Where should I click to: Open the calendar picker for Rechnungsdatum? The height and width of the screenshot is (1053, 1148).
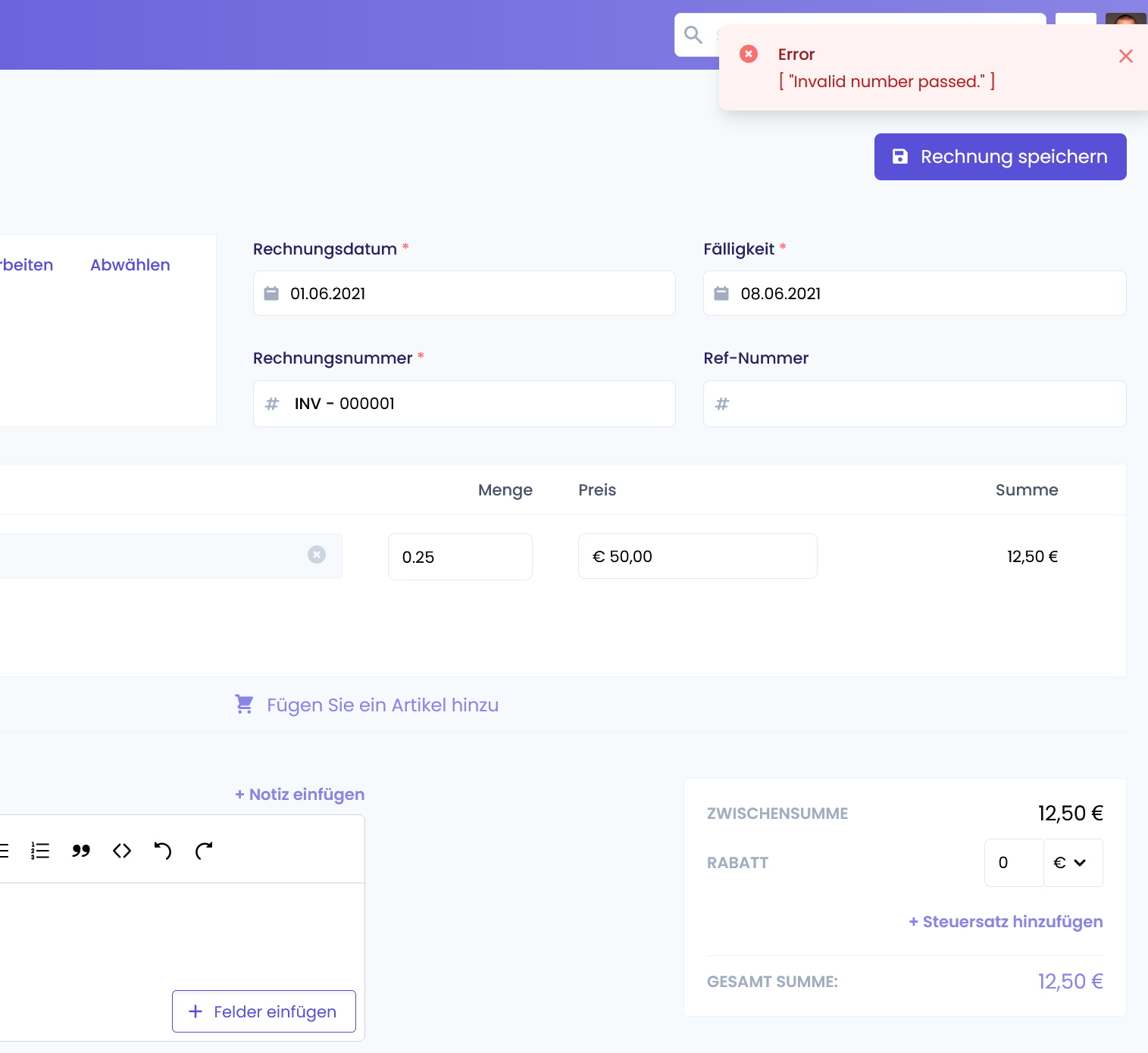[x=271, y=293]
